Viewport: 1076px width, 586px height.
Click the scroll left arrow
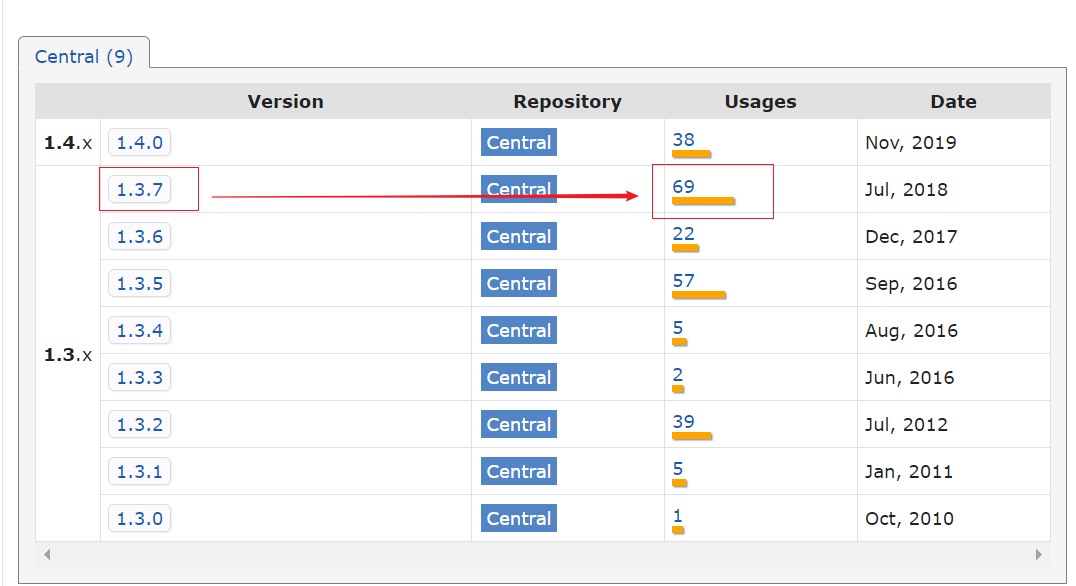click(x=47, y=554)
